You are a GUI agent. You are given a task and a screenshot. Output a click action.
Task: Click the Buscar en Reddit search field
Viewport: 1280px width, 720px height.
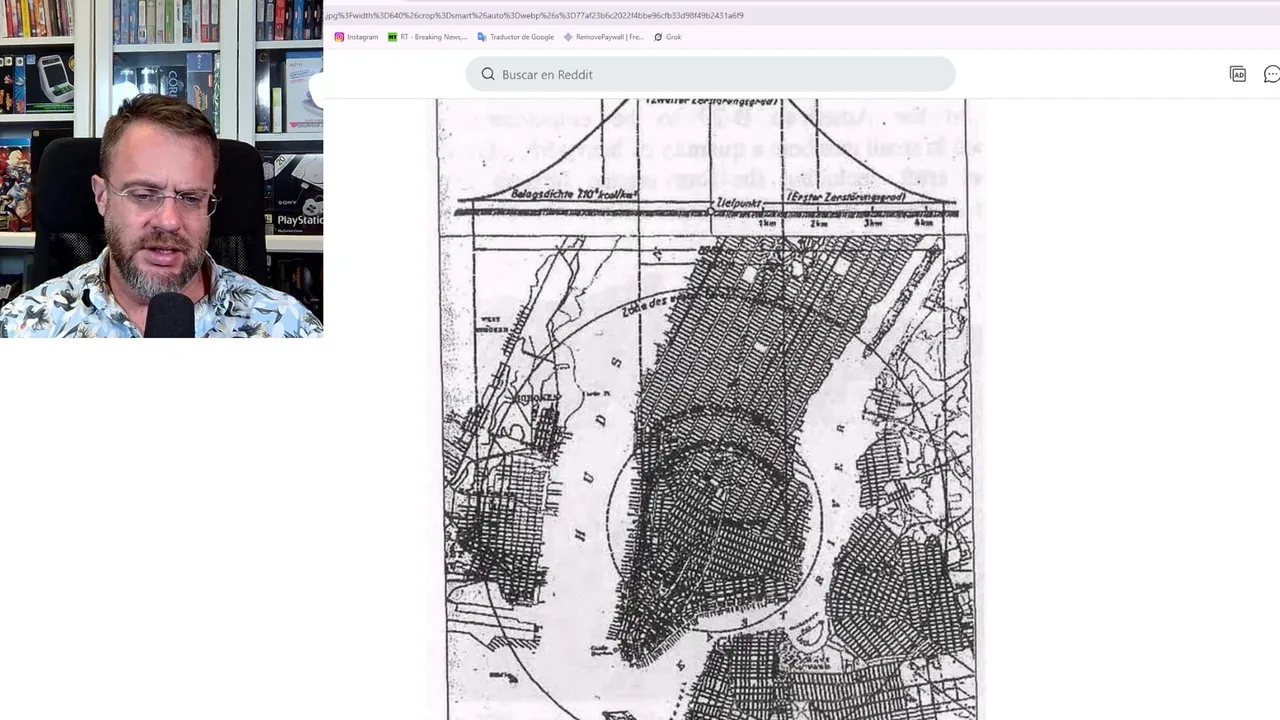[x=710, y=74]
